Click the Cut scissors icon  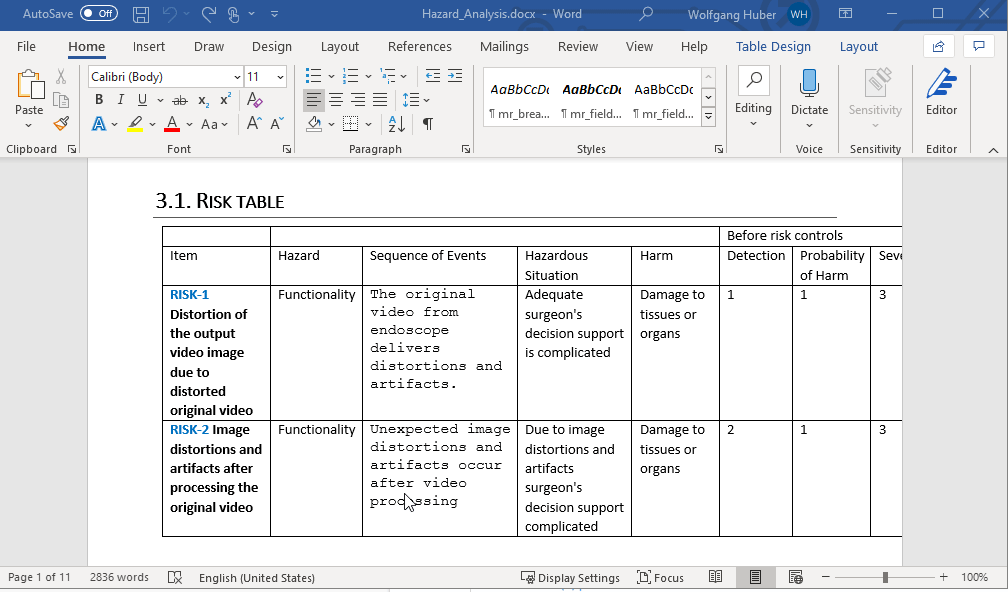tap(61, 77)
